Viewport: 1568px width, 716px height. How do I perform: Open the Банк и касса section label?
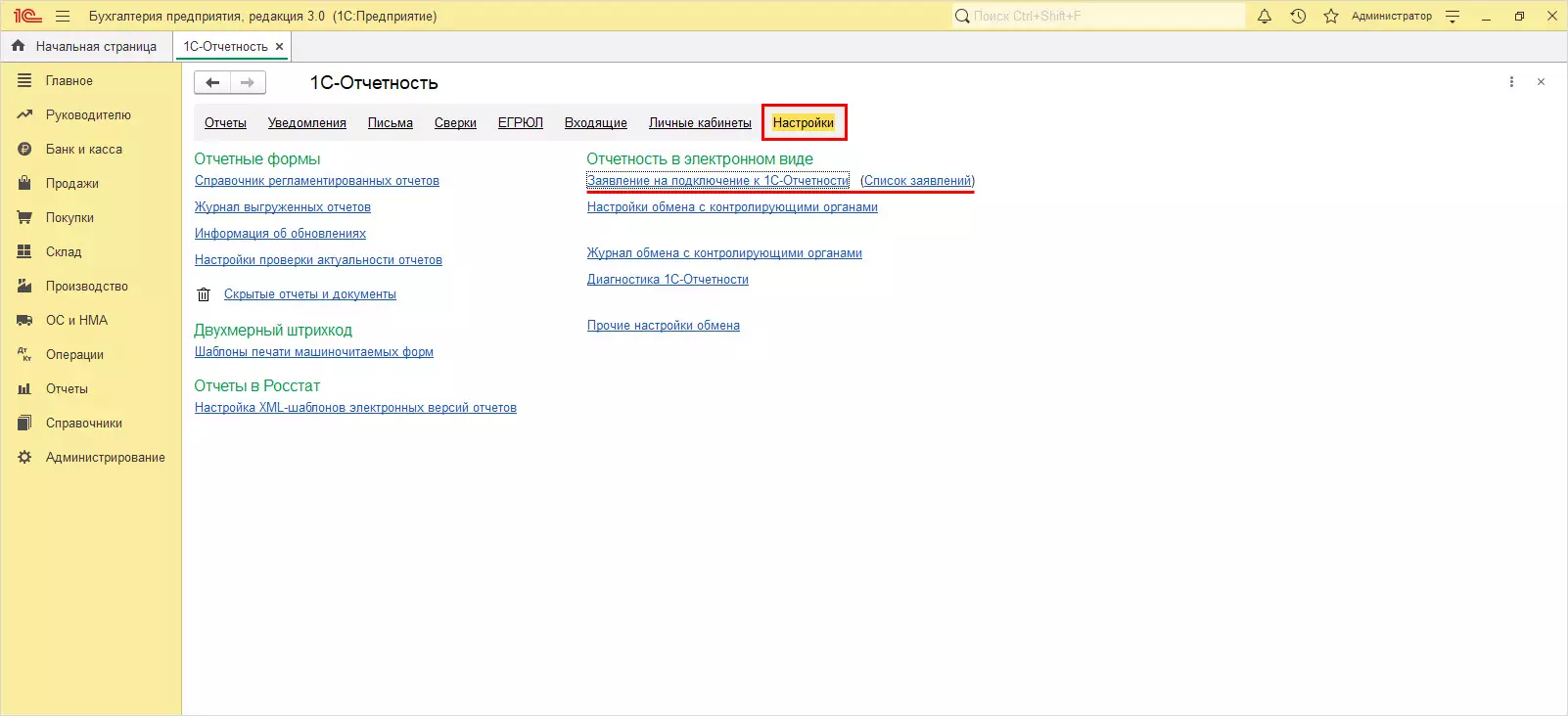click(x=84, y=149)
